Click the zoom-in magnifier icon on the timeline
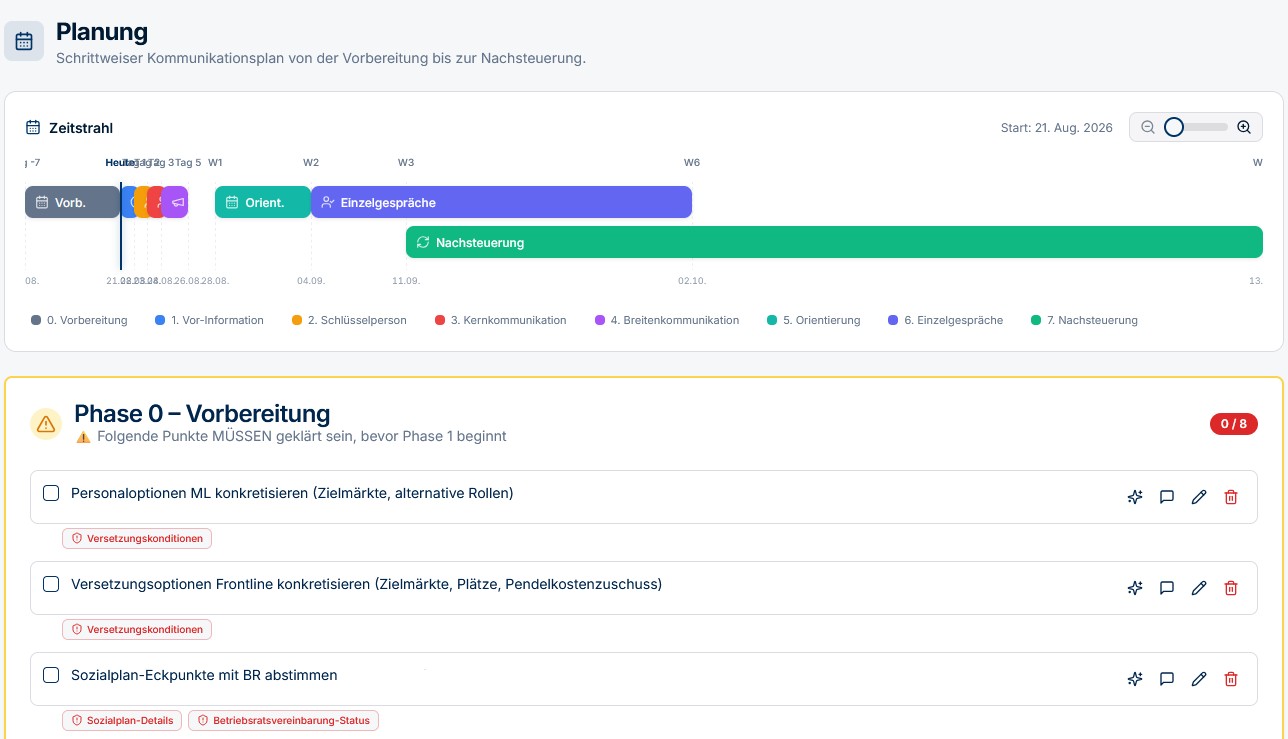The height and width of the screenshot is (739, 1288). pyautogui.click(x=1244, y=127)
